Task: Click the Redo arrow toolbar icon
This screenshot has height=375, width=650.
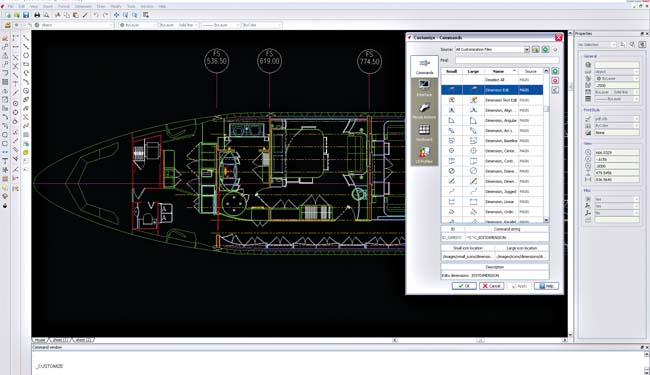Action: tap(105, 15)
